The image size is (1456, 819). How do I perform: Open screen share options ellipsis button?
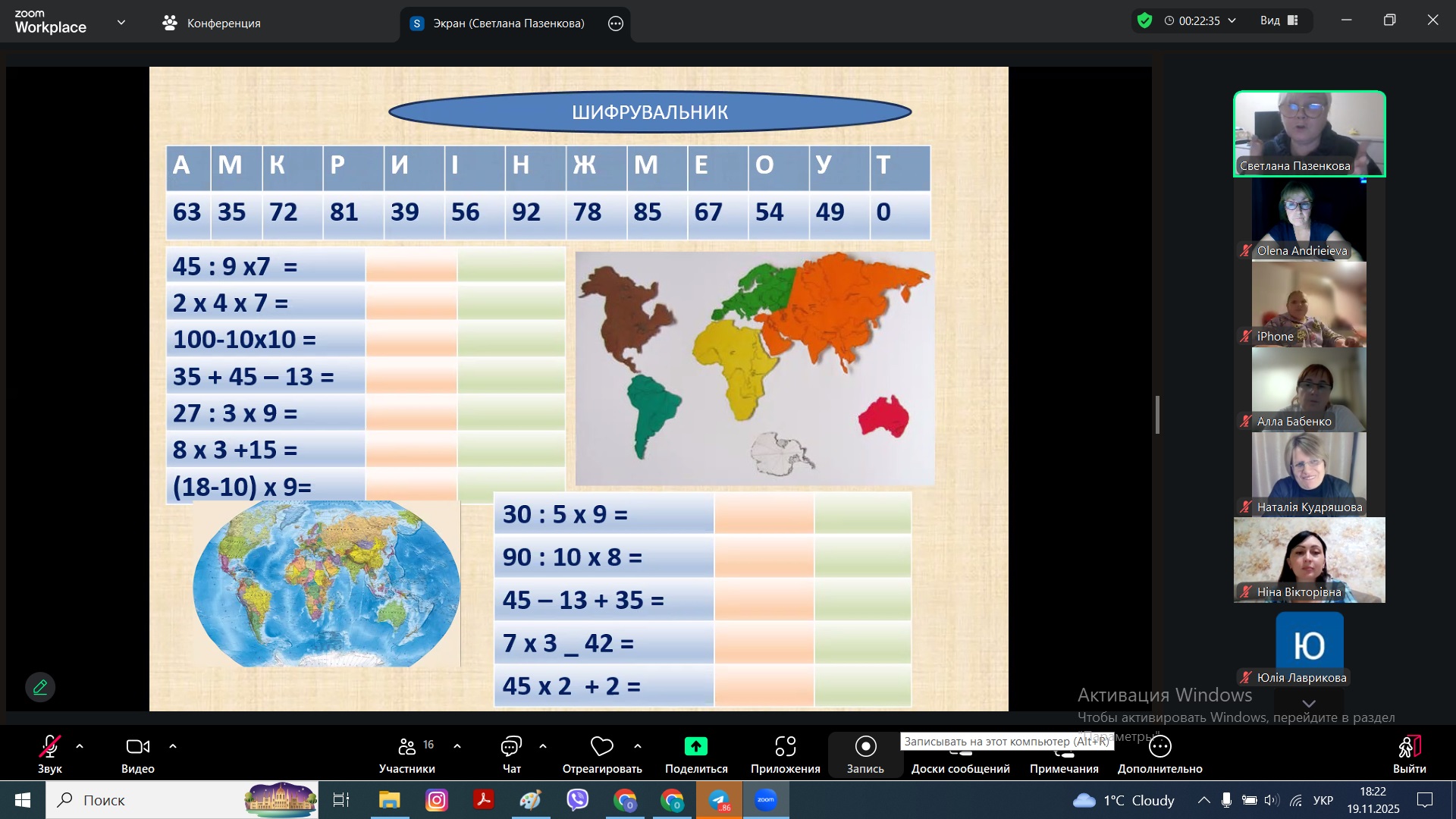[x=616, y=24]
